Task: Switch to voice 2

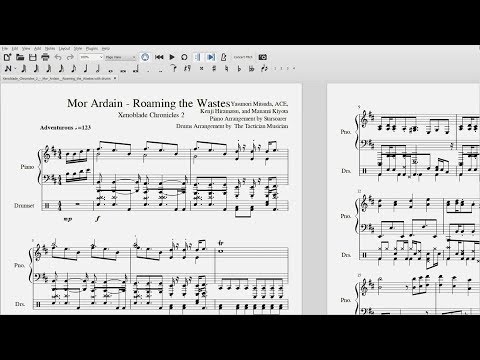Action: tap(282, 68)
